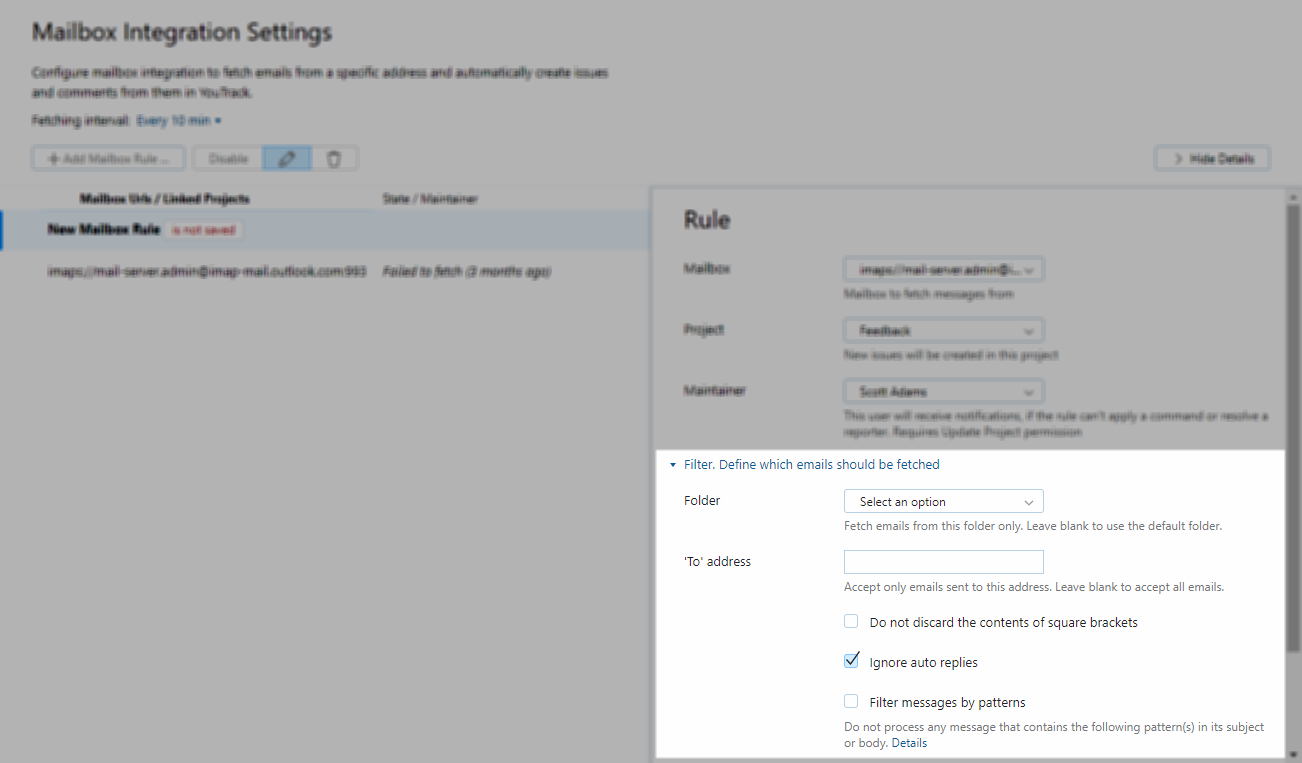The height and width of the screenshot is (763, 1302).
Task: Collapse the Filter section
Action: pyautogui.click(x=674, y=465)
